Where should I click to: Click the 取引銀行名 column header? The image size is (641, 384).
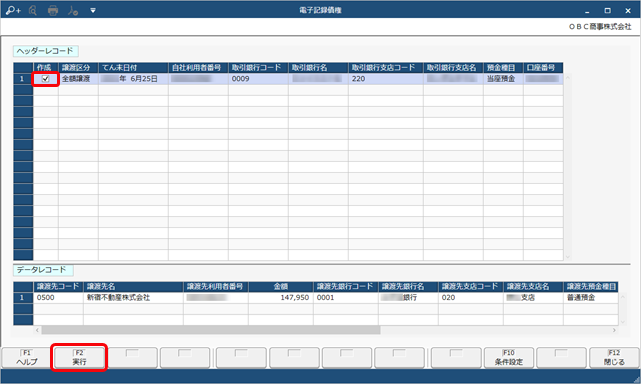318,68
